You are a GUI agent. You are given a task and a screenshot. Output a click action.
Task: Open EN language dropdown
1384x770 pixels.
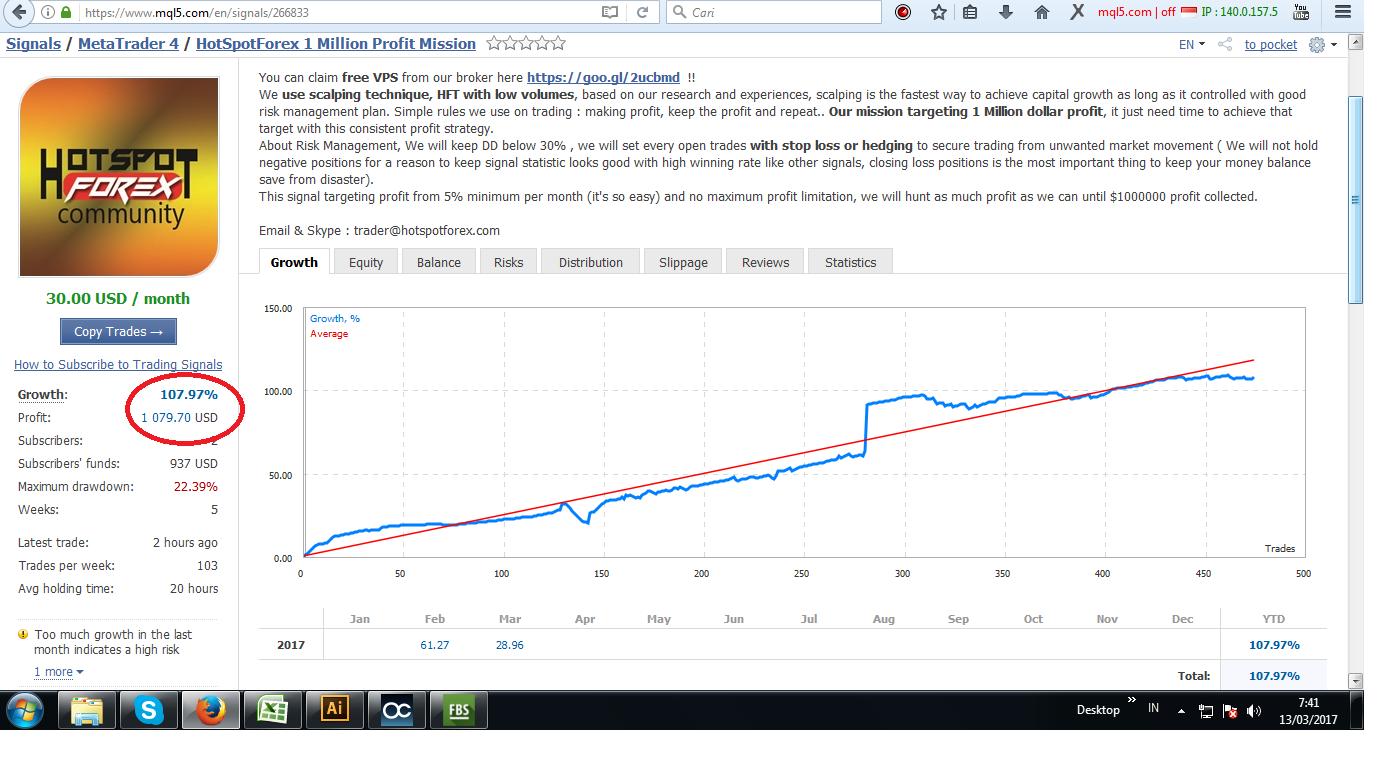coord(1192,44)
